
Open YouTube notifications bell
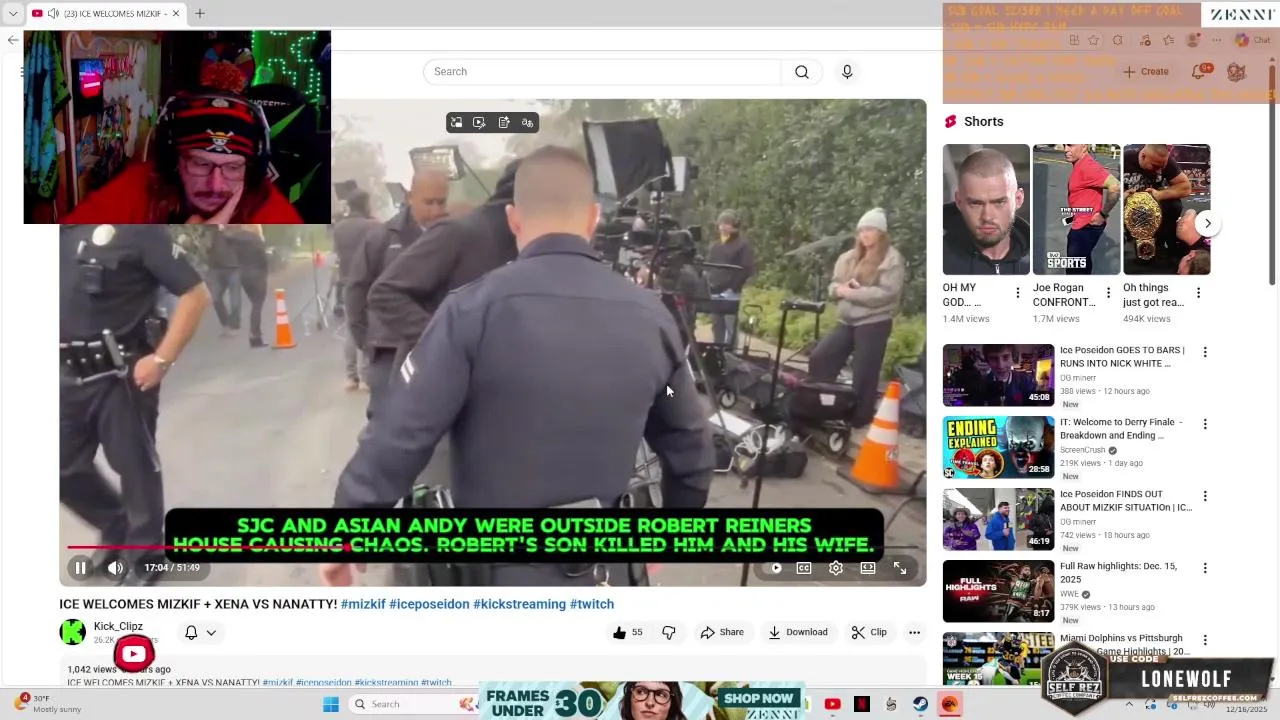[1199, 72]
